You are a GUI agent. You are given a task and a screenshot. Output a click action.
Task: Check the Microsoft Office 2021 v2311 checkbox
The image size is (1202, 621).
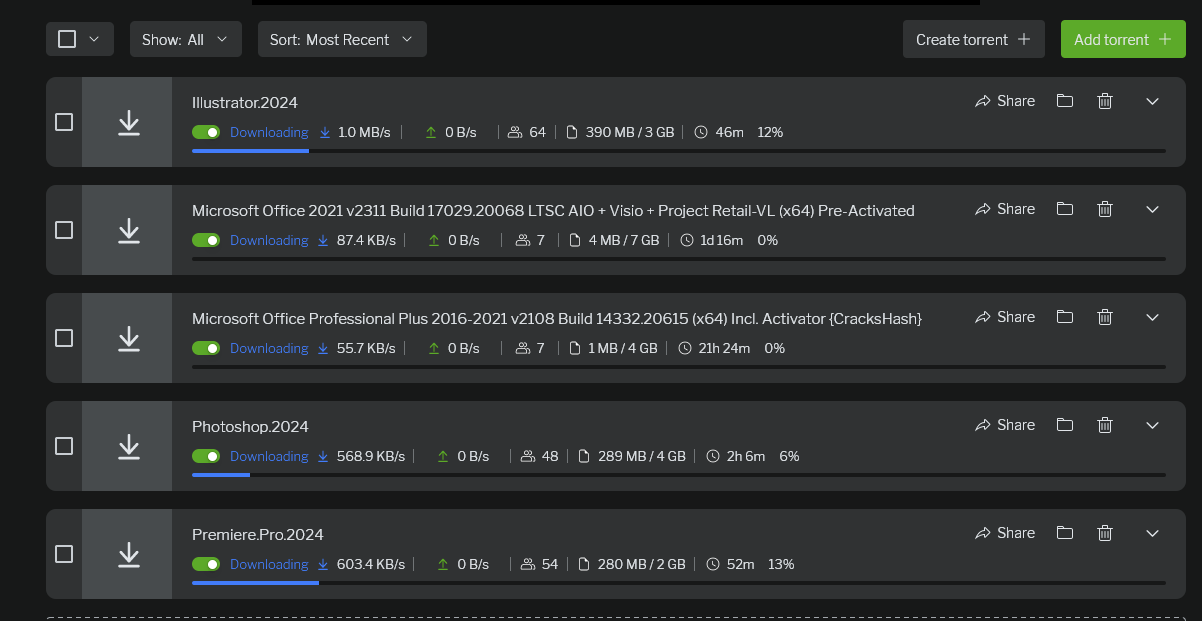pyautogui.click(x=64, y=230)
